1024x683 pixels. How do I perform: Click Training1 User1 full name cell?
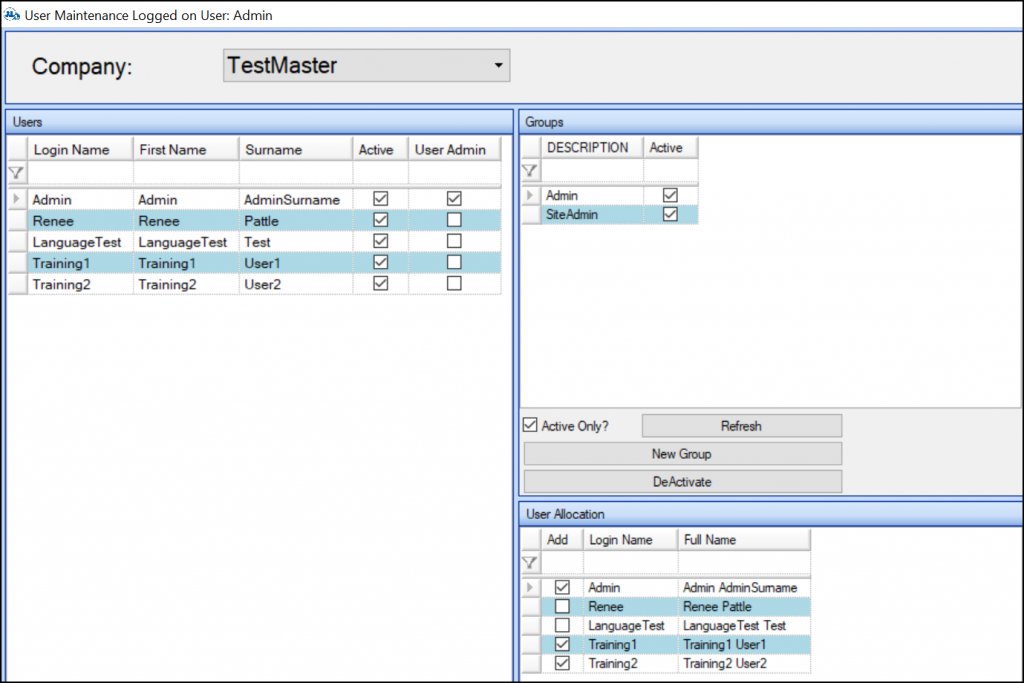pyautogui.click(x=744, y=644)
